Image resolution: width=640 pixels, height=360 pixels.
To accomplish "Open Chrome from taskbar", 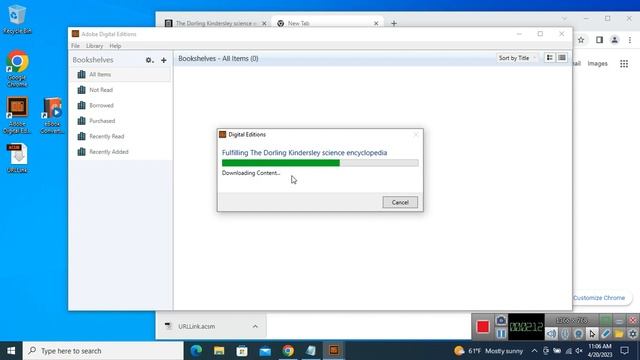I will [288, 351].
